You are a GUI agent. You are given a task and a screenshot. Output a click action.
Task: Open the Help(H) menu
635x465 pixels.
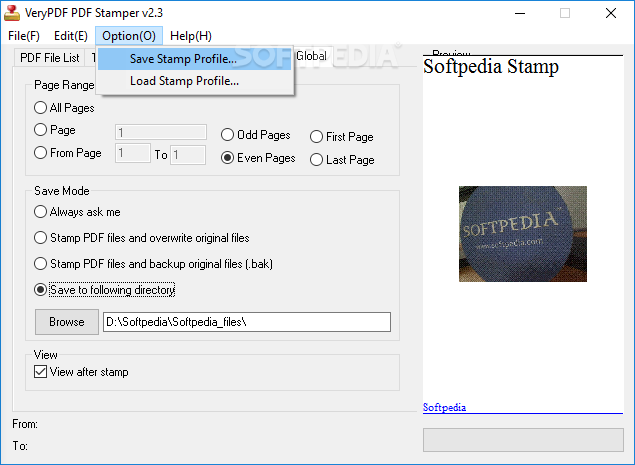(x=191, y=36)
